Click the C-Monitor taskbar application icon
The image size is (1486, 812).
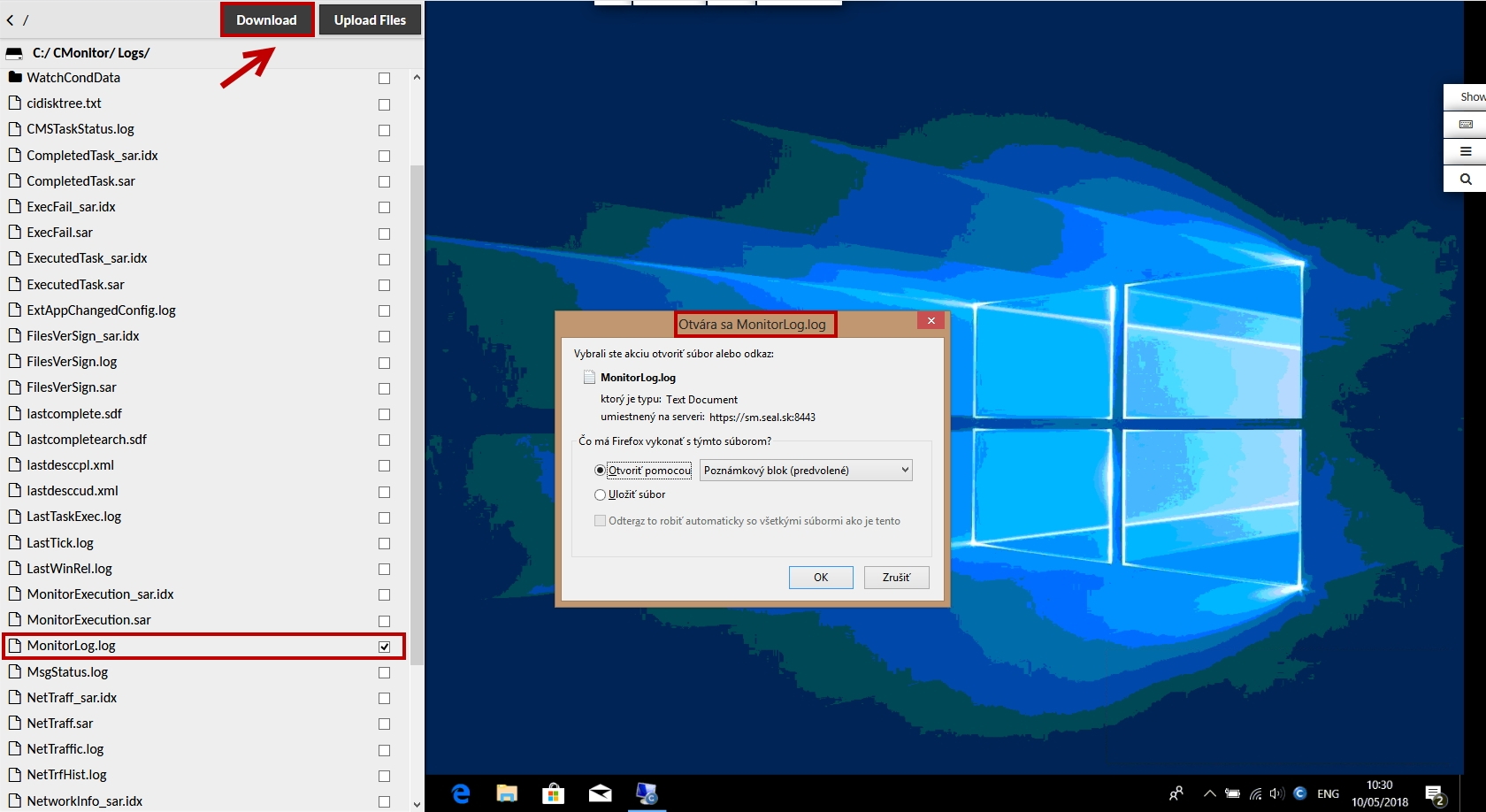(x=647, y=793)
